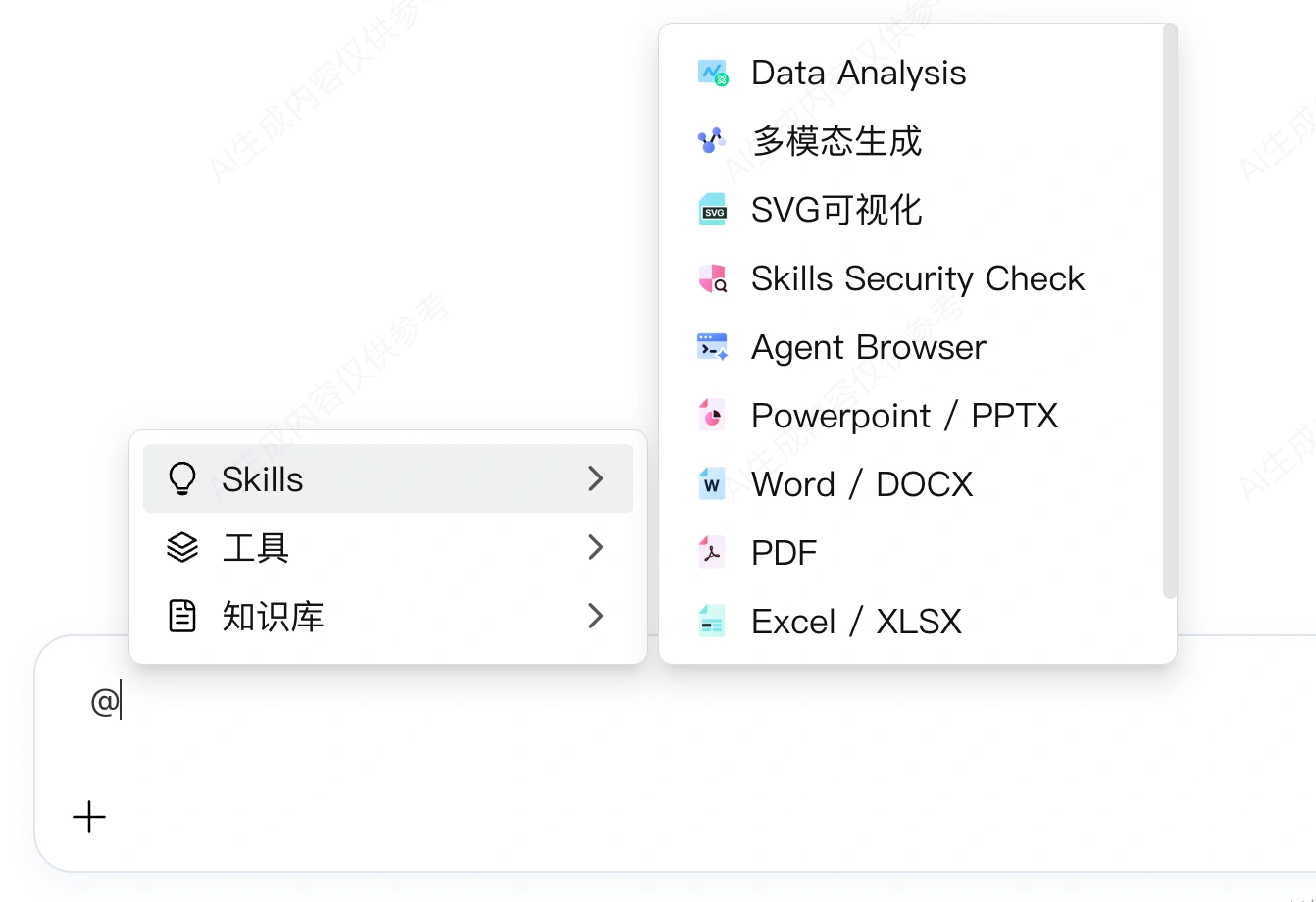
Task: Click the Word / DOCX icon
Action: coord(713,484)
